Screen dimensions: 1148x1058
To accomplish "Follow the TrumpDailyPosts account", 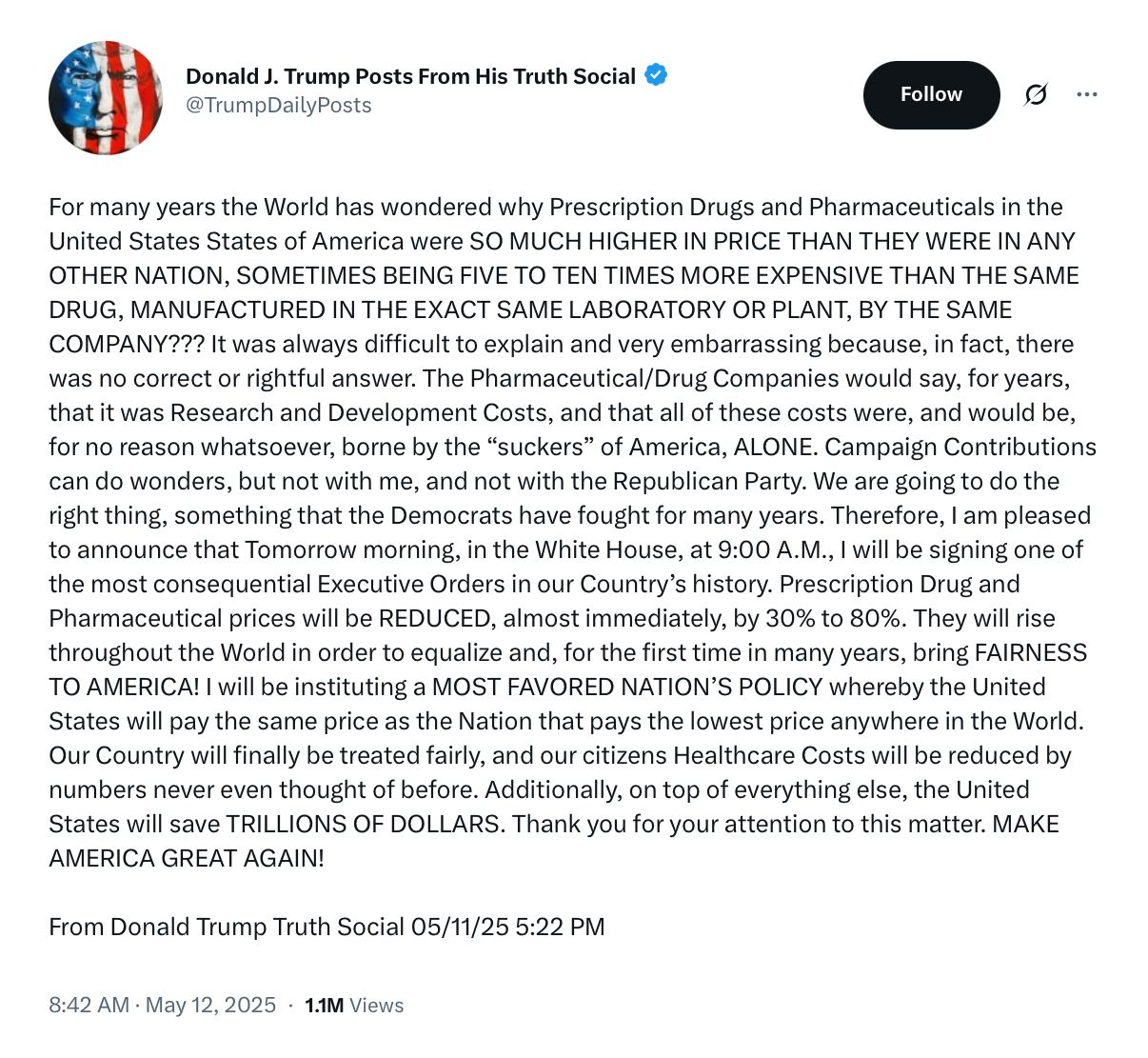I will coord(931,94).
